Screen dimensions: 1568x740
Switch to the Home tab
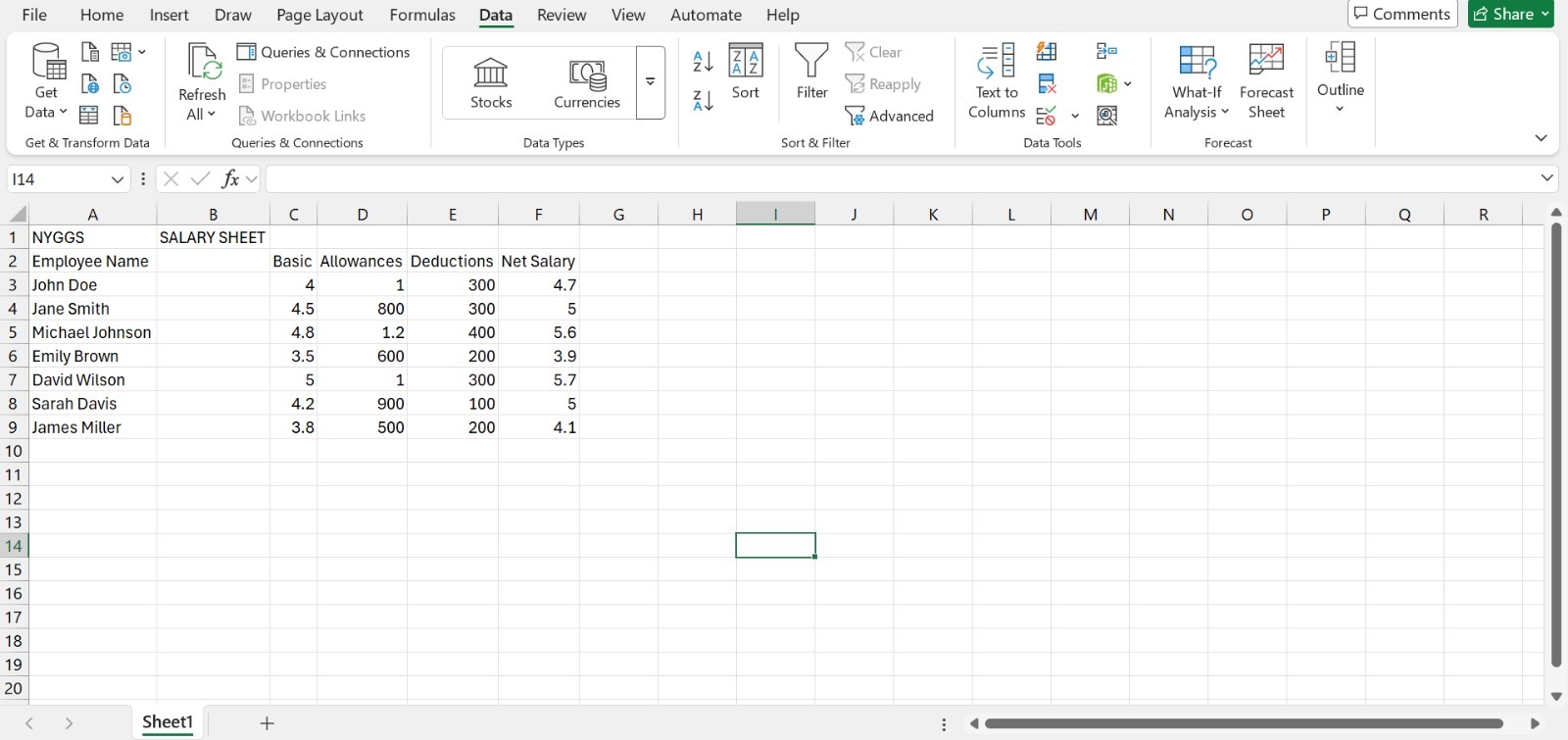coord(102,15)
